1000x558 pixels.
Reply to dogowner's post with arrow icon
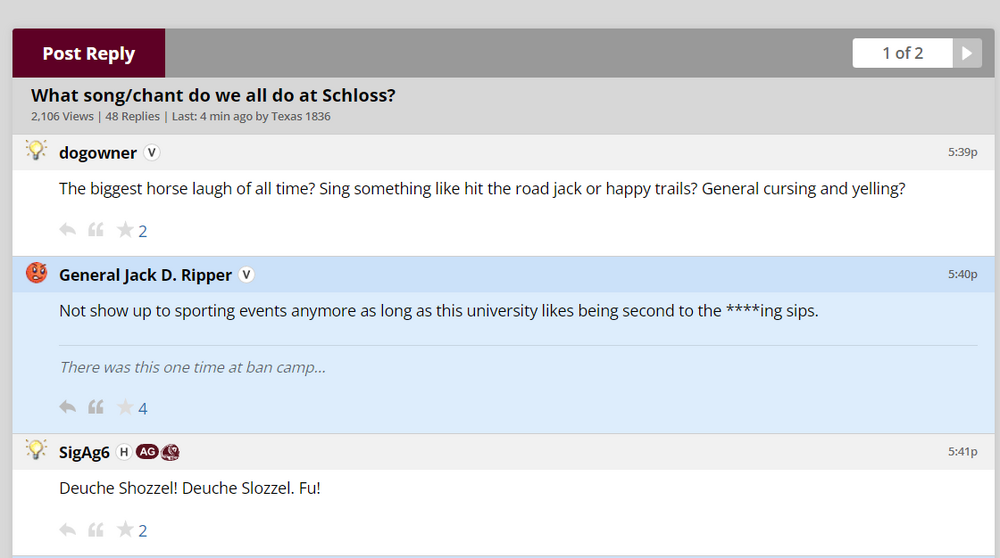tap(68, 230)
